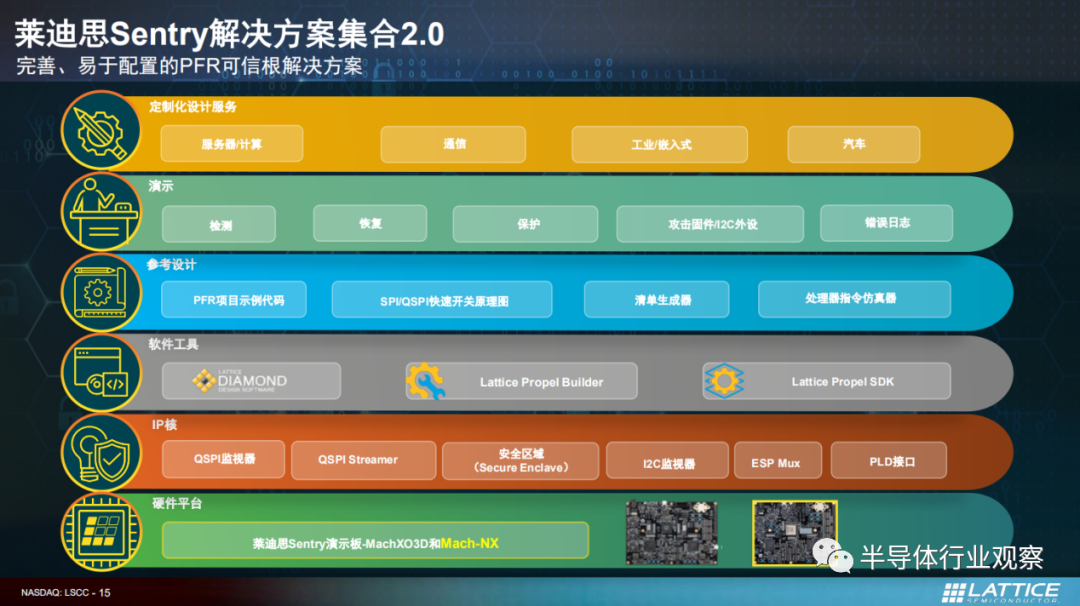Click the 安全区域 (Secure Enclave) box
This screenshot has width=1080, height=606.
pyautogui.click(x=521, y=461)
